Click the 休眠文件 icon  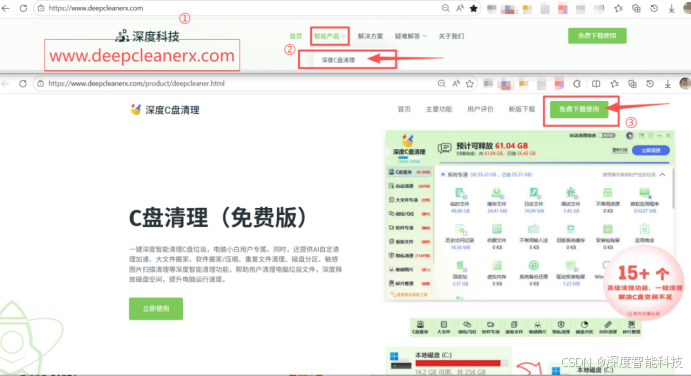coord(497,229)
